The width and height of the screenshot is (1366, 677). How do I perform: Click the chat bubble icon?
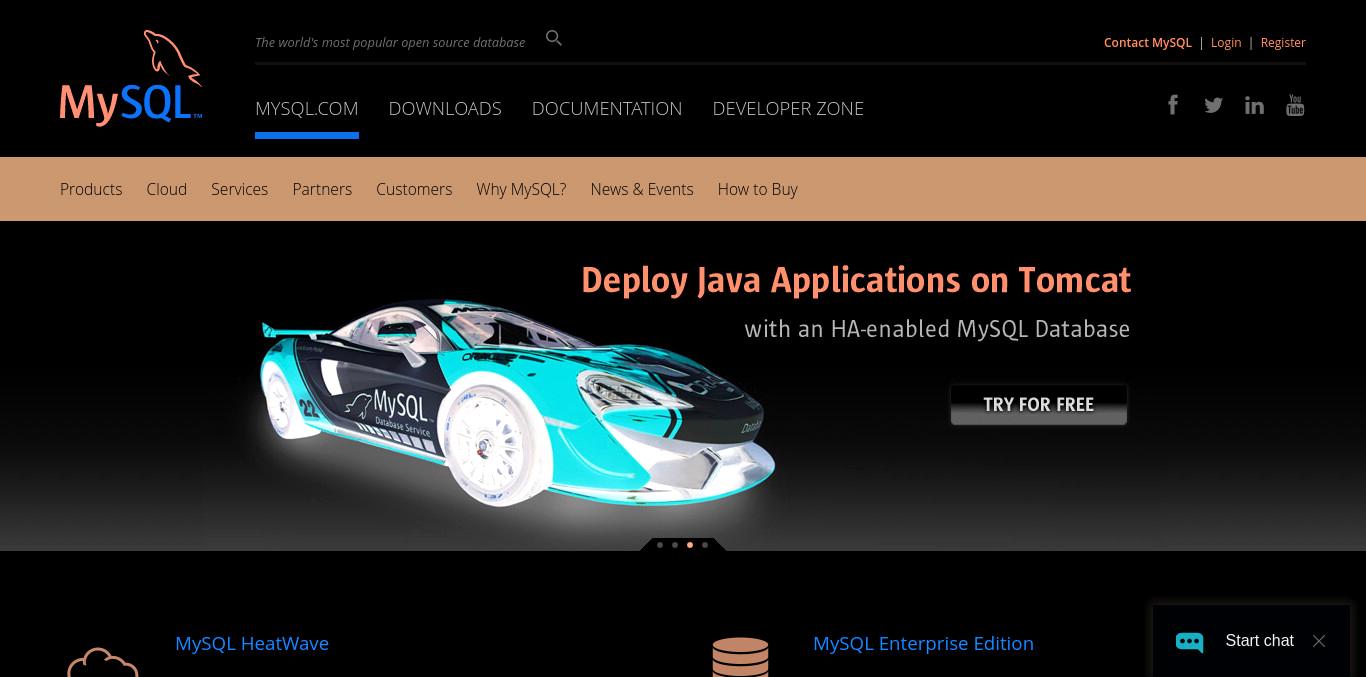pyautogui.click(x=1189, y=641)
